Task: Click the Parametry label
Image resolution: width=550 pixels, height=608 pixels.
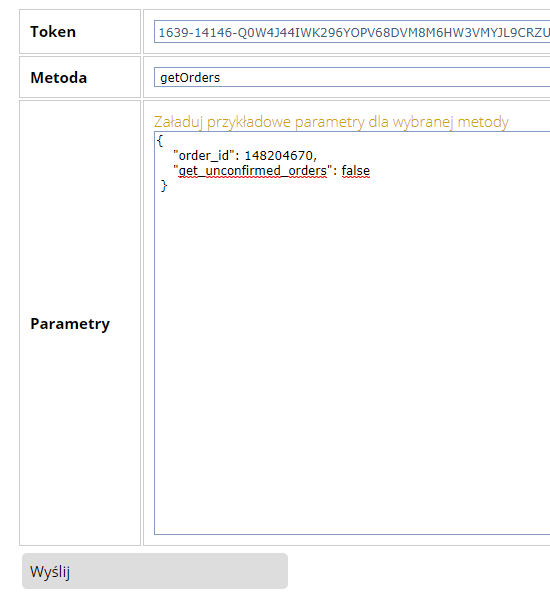Action: pos(70,324)
